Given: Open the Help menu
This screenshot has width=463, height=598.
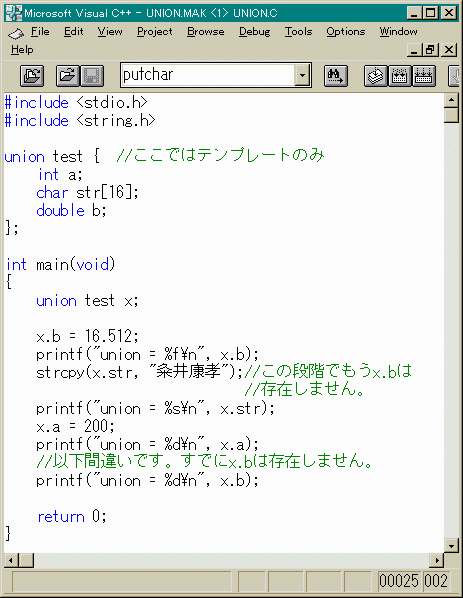Looking at the screenshot, I should pos(22,50).
